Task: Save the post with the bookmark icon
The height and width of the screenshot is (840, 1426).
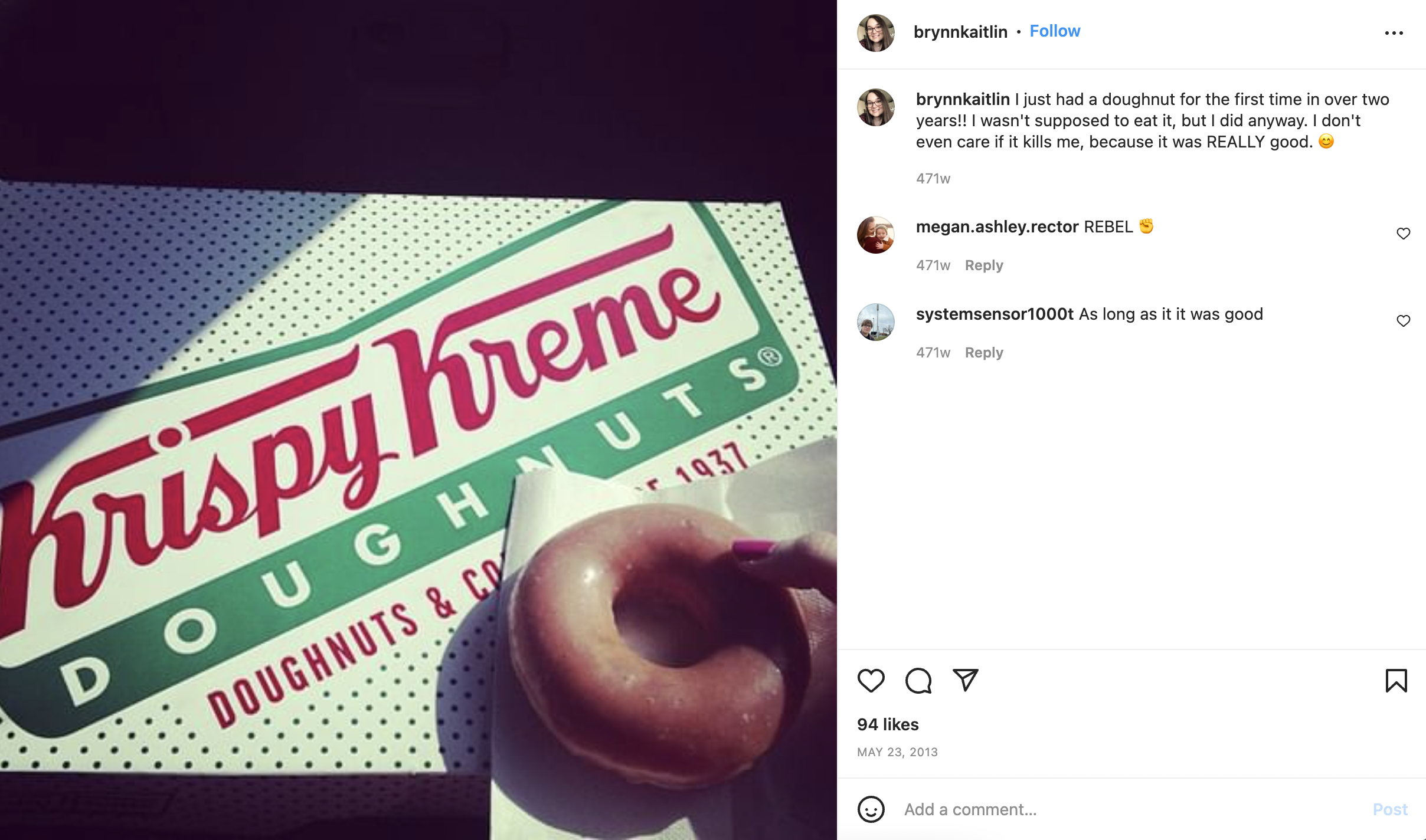Action: pyautogui.click(x=1396, y=681)
